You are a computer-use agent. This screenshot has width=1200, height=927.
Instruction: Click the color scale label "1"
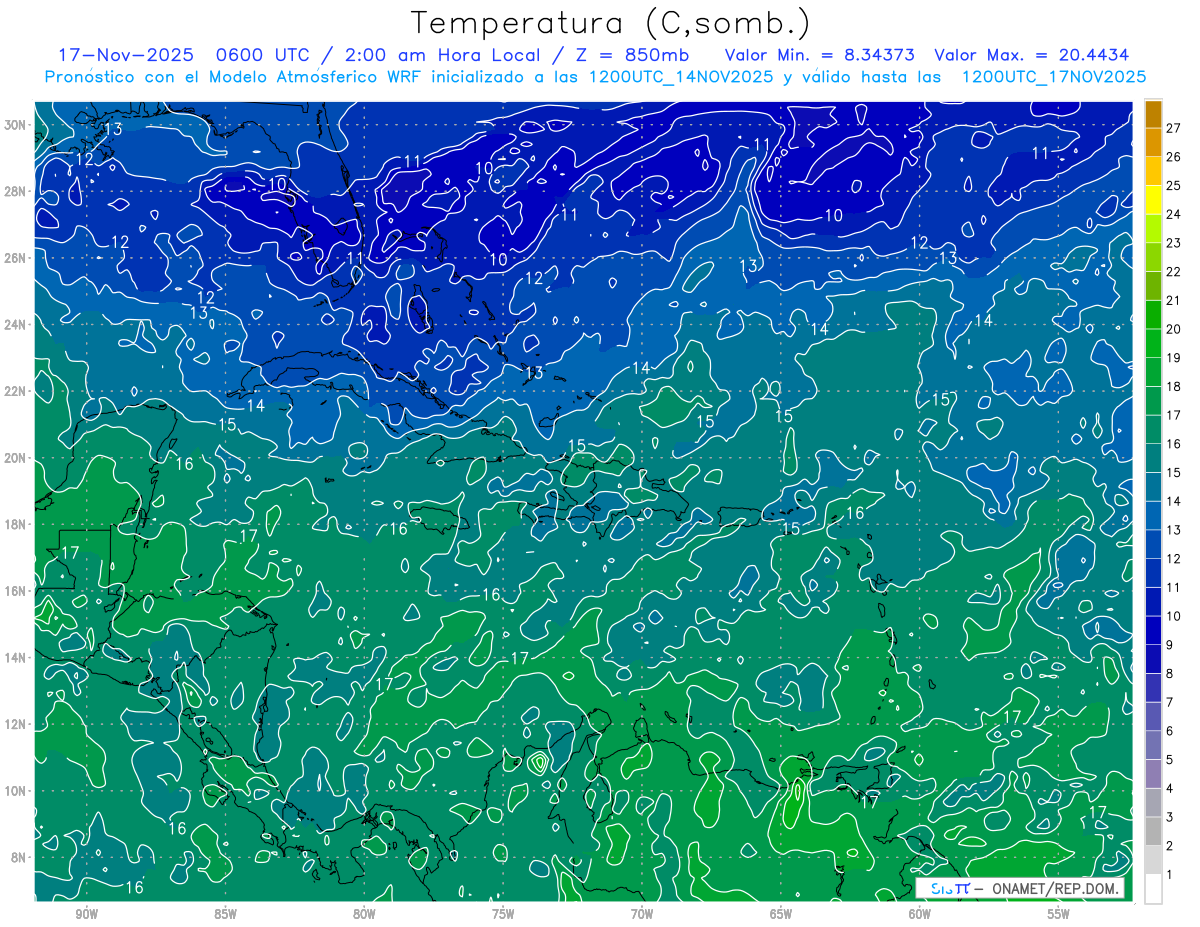coord(1171,874)
